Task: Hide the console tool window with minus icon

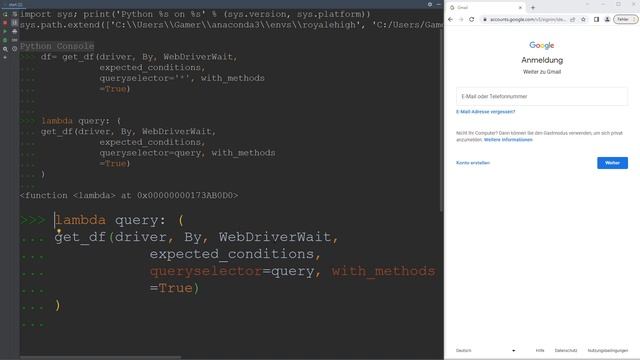Action: [x=438, y=4]
